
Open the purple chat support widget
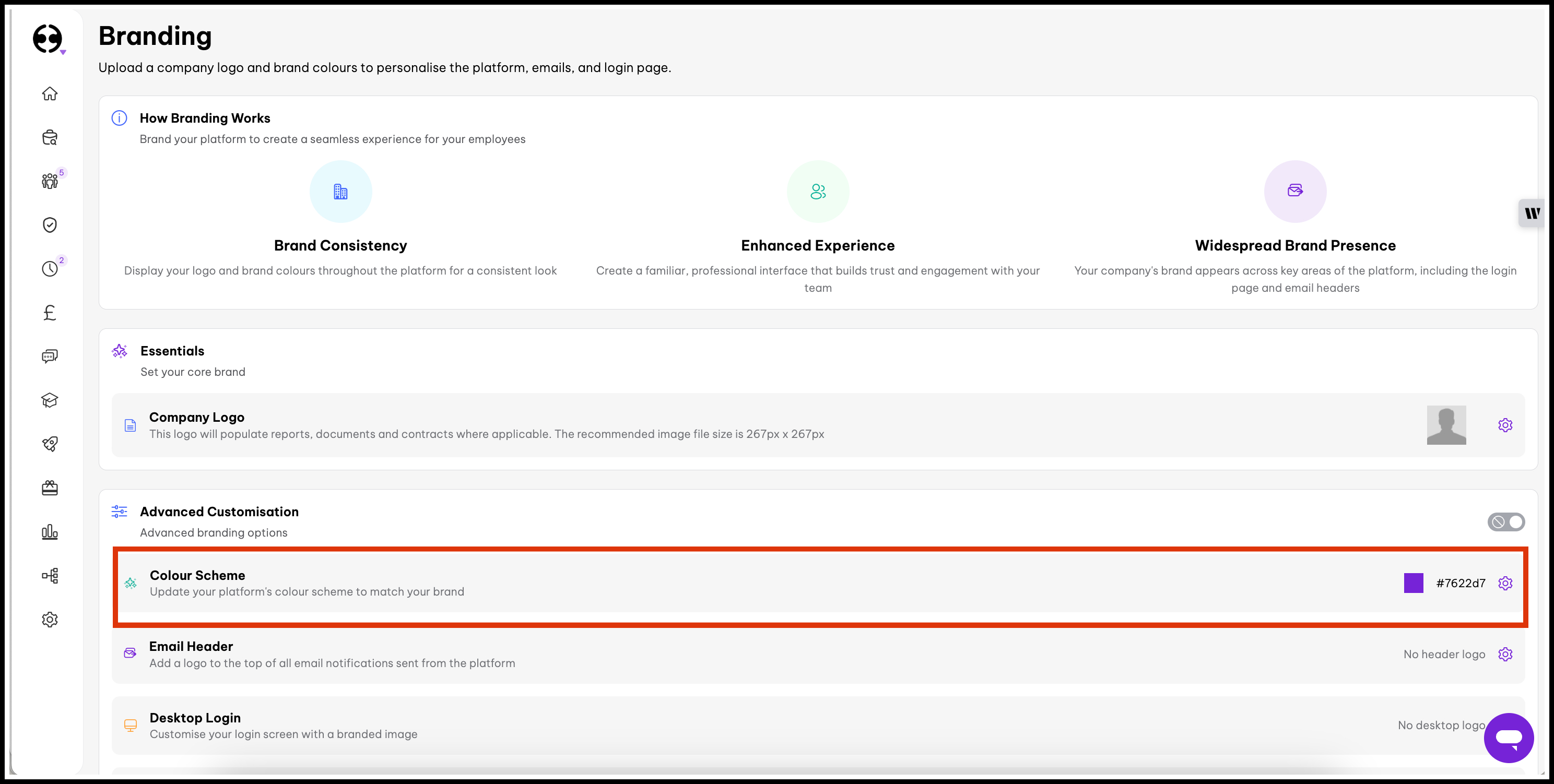click(x=1508, y=738)
